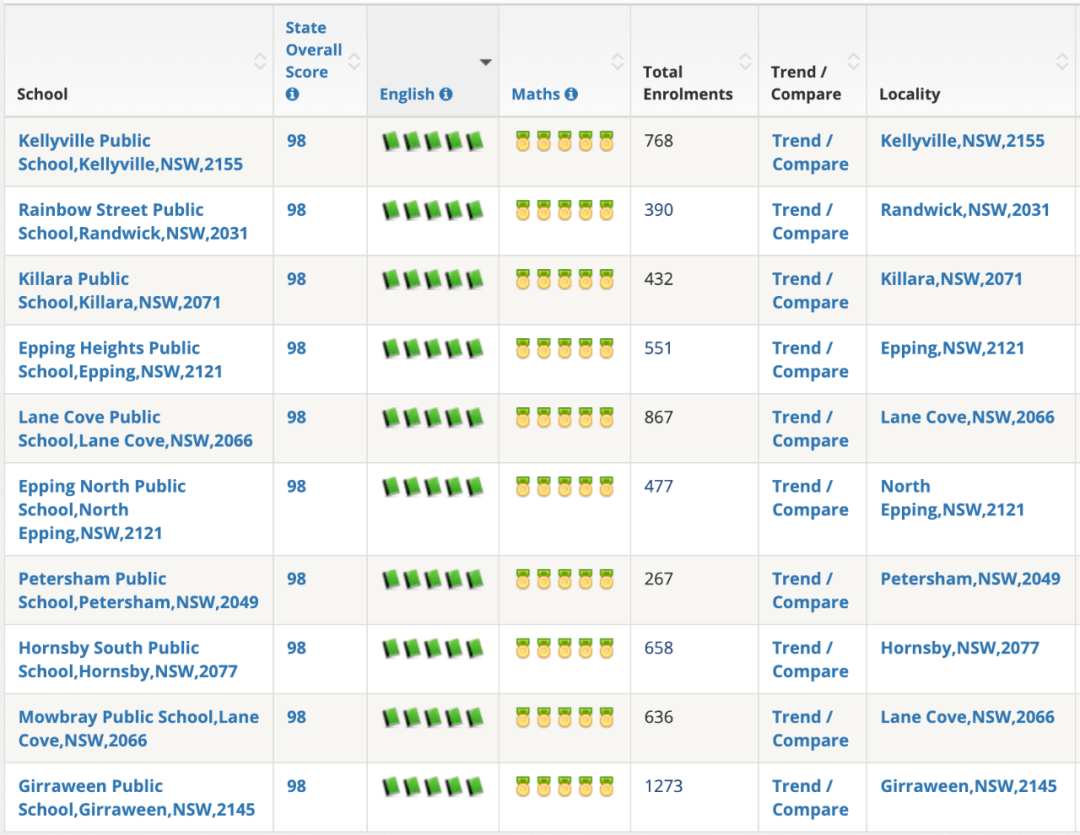Viewport: 1080px width, 835px height.
Task: Click the State Overall Score header link
Action: (x=313, y=50)
